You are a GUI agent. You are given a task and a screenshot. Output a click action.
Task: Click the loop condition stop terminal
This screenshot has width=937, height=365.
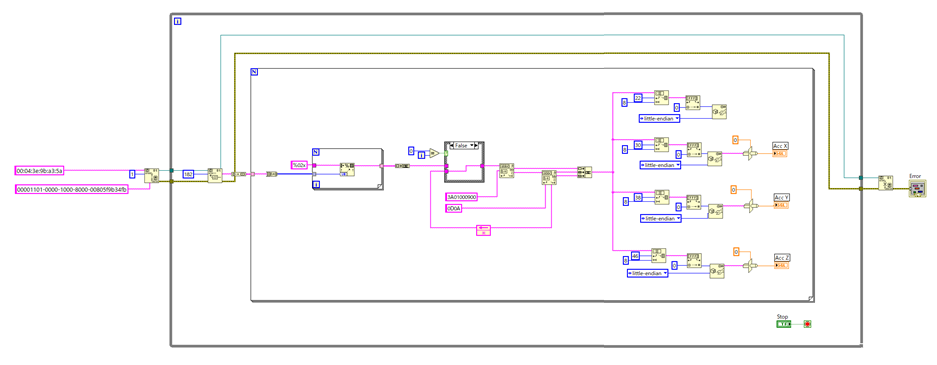808,324
